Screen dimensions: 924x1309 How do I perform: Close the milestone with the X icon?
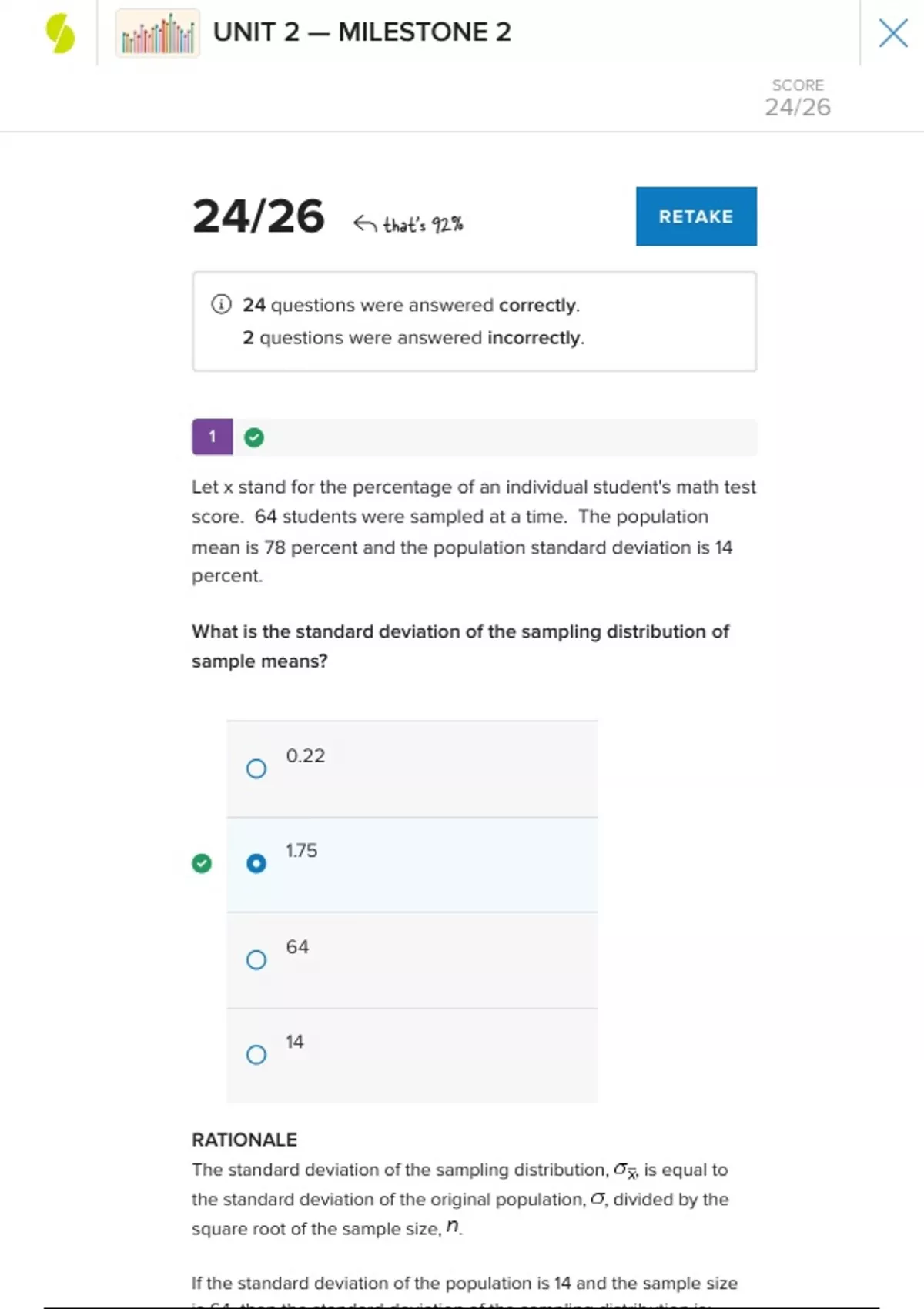892,33
